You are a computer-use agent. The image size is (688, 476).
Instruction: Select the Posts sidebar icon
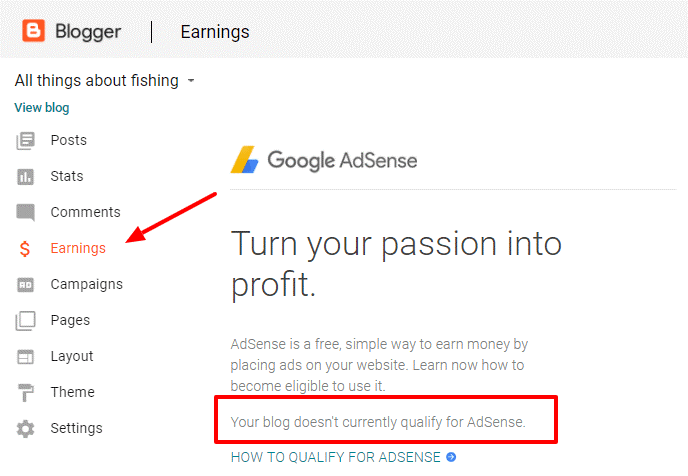tap(25, 141)
